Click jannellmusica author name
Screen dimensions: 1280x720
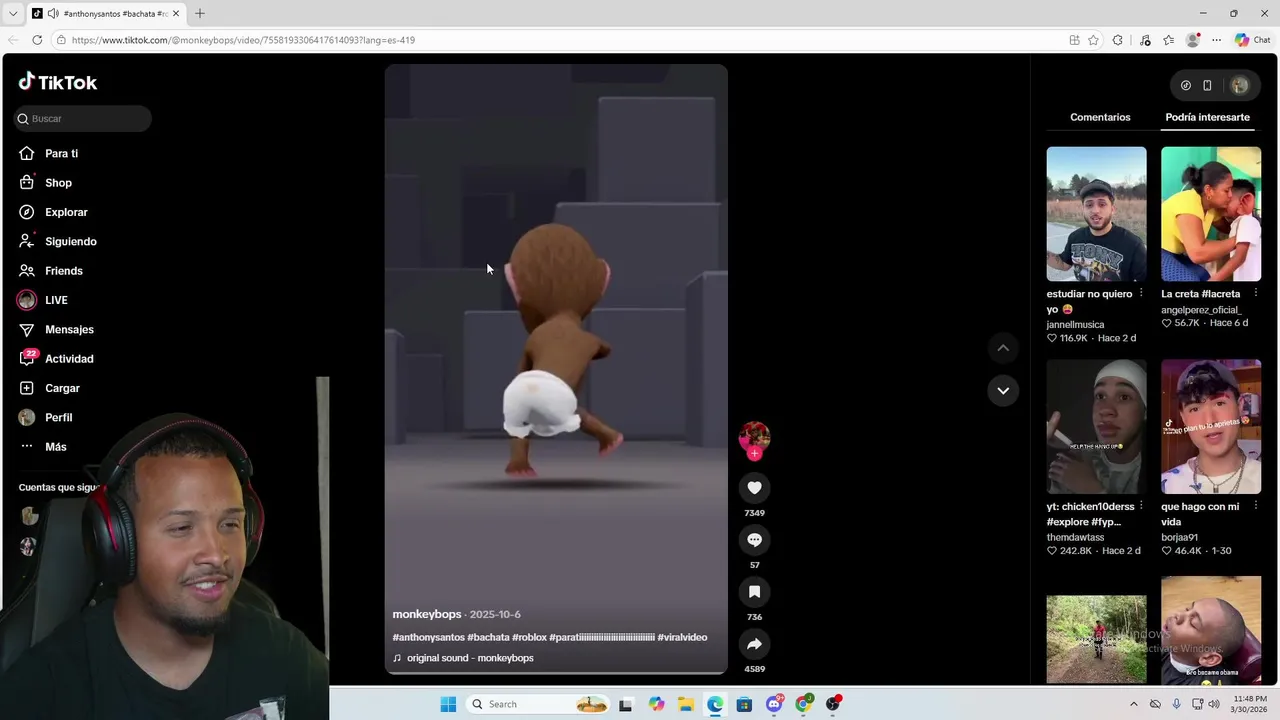1075,325
